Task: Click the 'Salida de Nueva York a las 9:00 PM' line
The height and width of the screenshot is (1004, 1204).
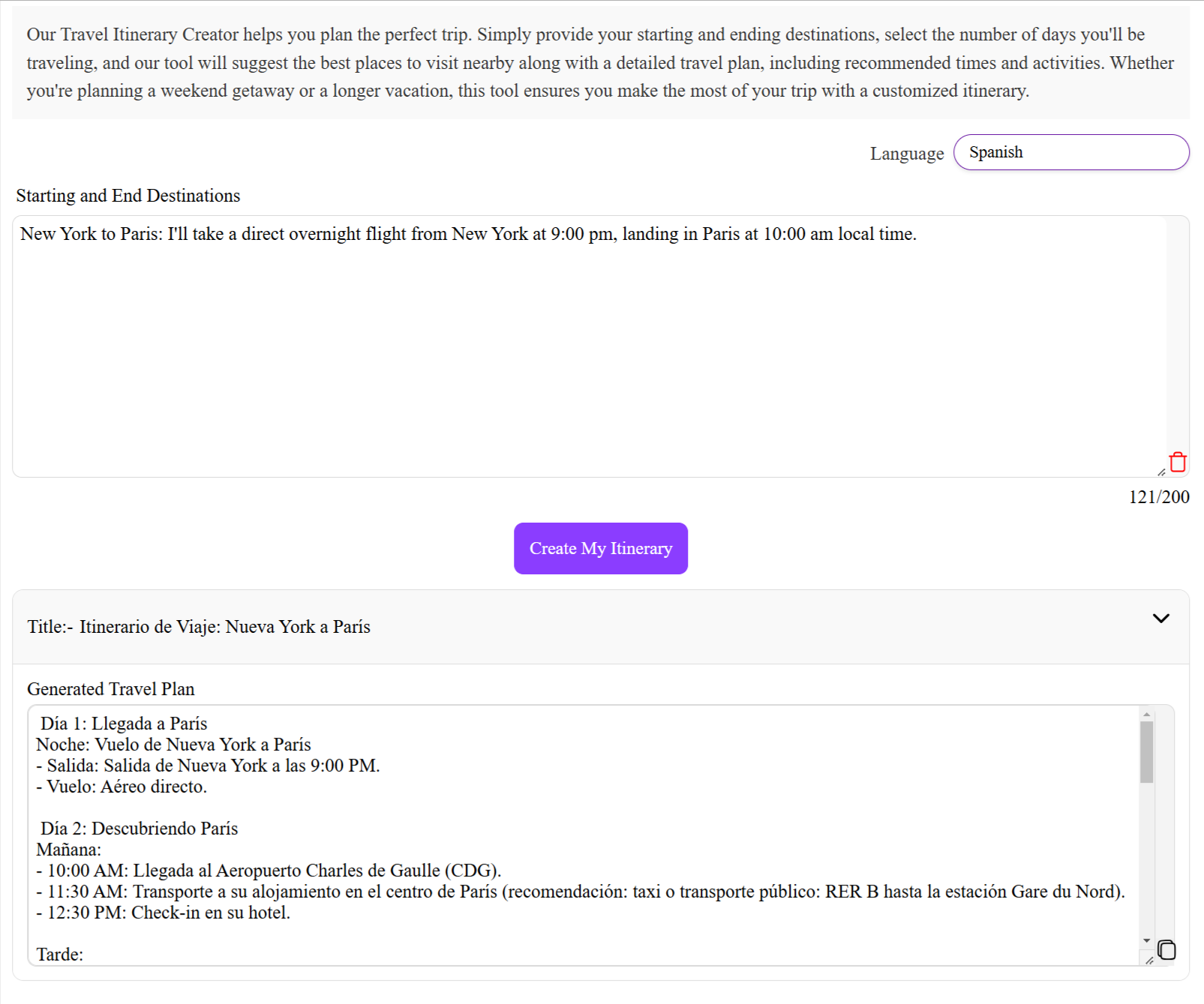Action: click(x=208, y=766)
